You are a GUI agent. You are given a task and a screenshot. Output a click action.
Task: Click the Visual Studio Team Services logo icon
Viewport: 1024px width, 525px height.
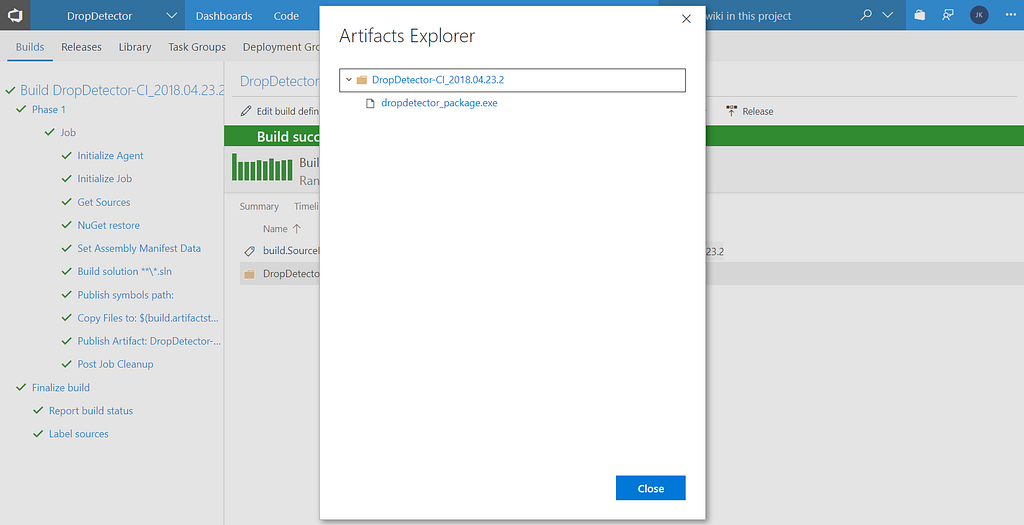tap(14, 15)
